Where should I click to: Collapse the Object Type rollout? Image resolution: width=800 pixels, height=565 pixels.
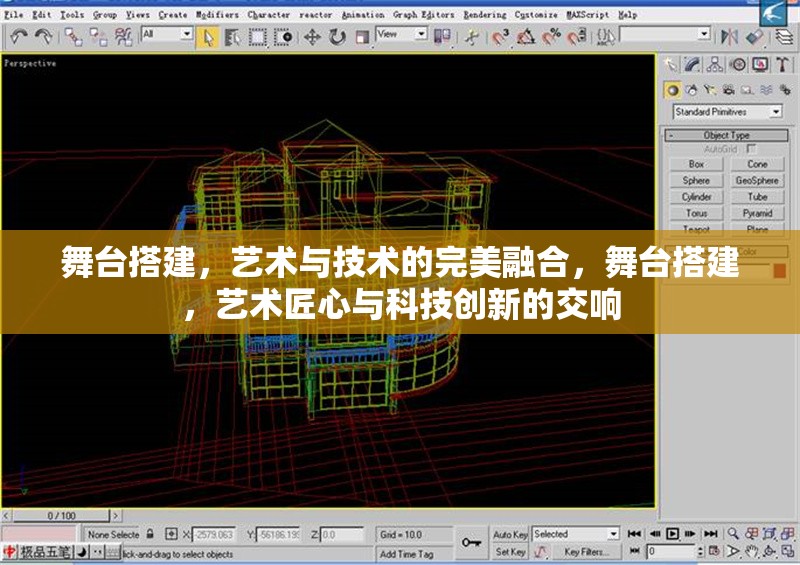pos(726,135)
